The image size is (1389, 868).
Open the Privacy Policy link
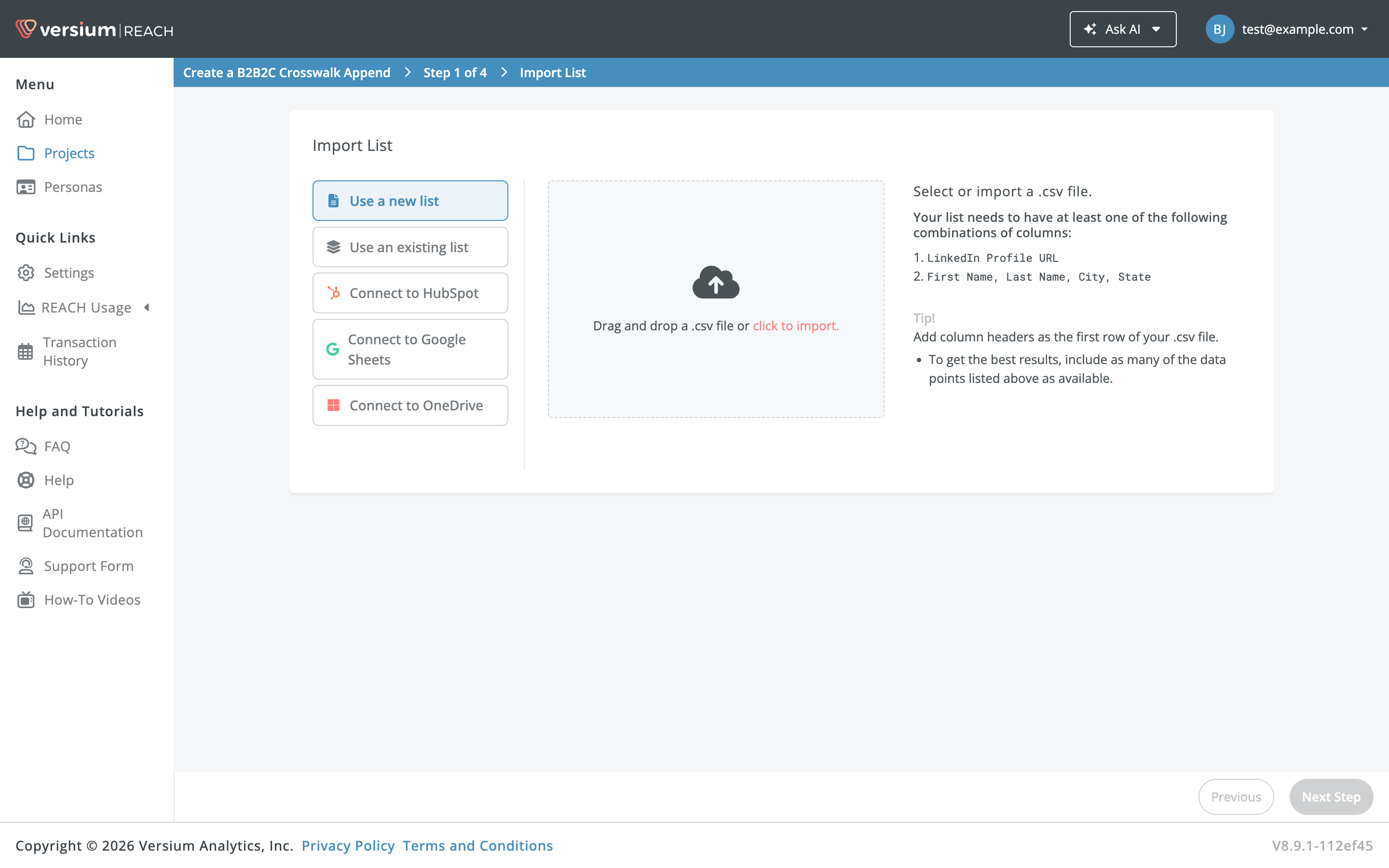pyautogui.click(x=348, y=846)
